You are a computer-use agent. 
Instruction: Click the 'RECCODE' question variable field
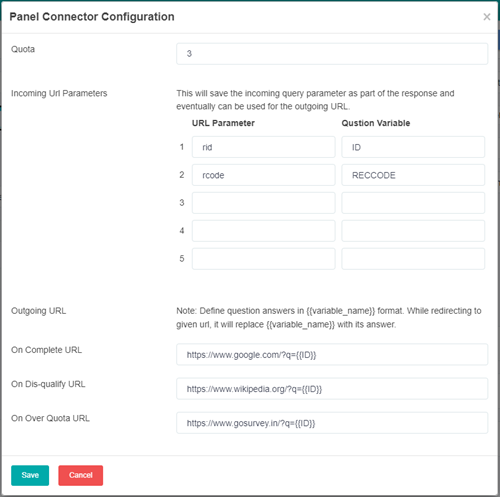[x=413, y=175]
